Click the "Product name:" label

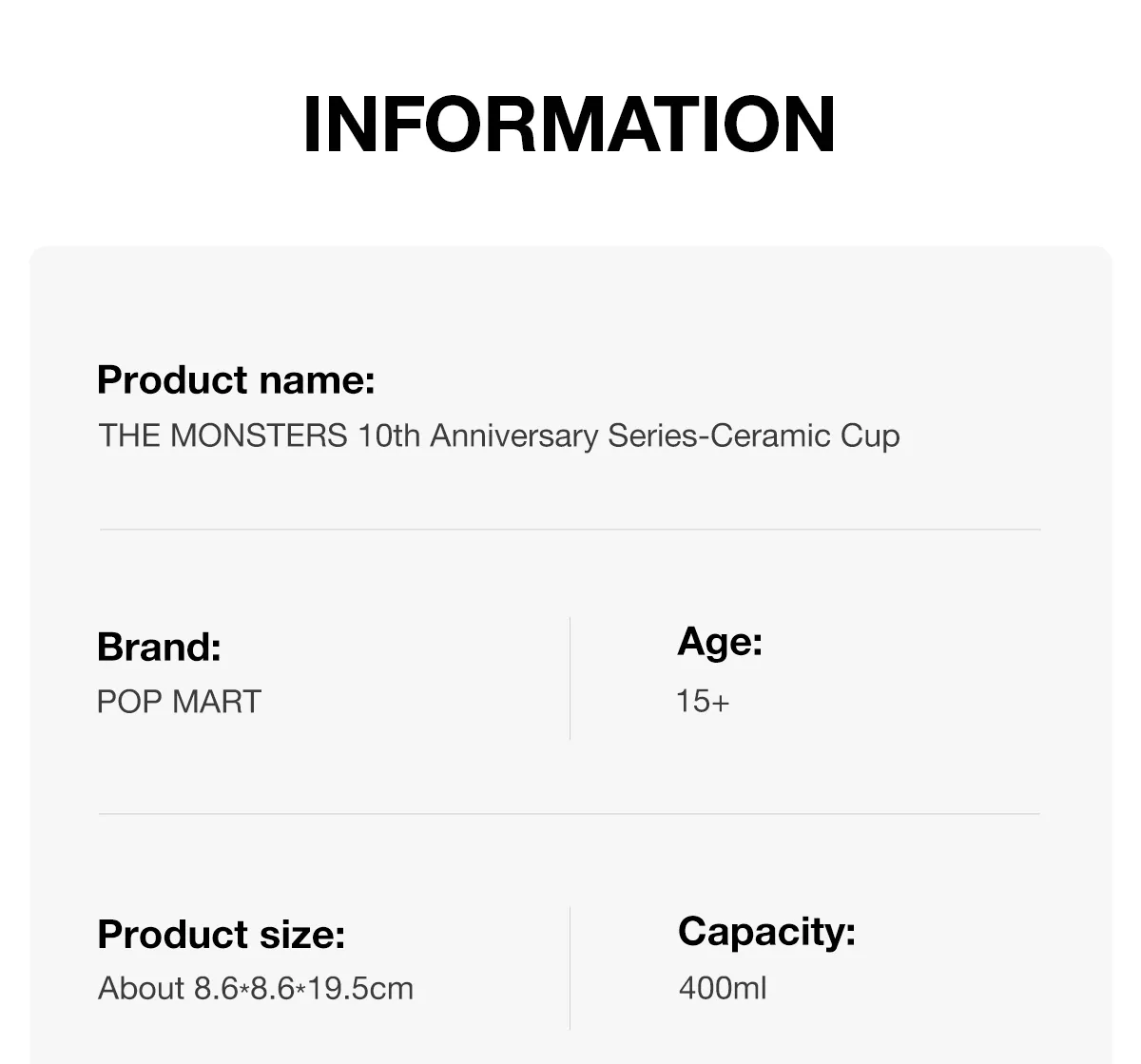236,380
